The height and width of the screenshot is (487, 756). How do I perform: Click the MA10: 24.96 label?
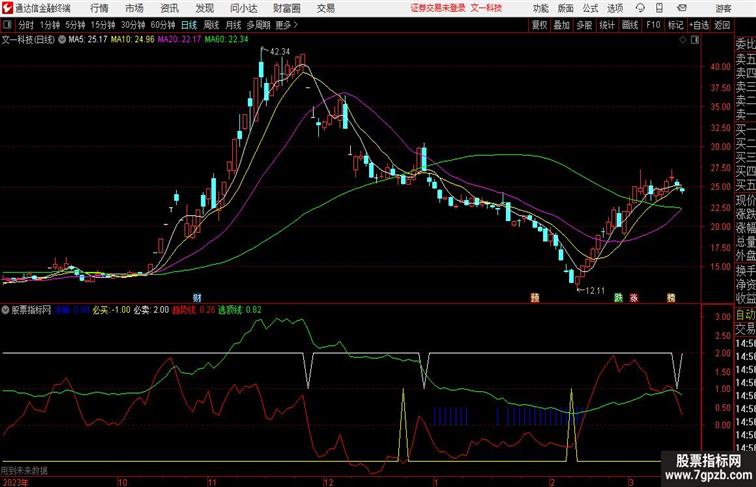click(x=133, y=40)
